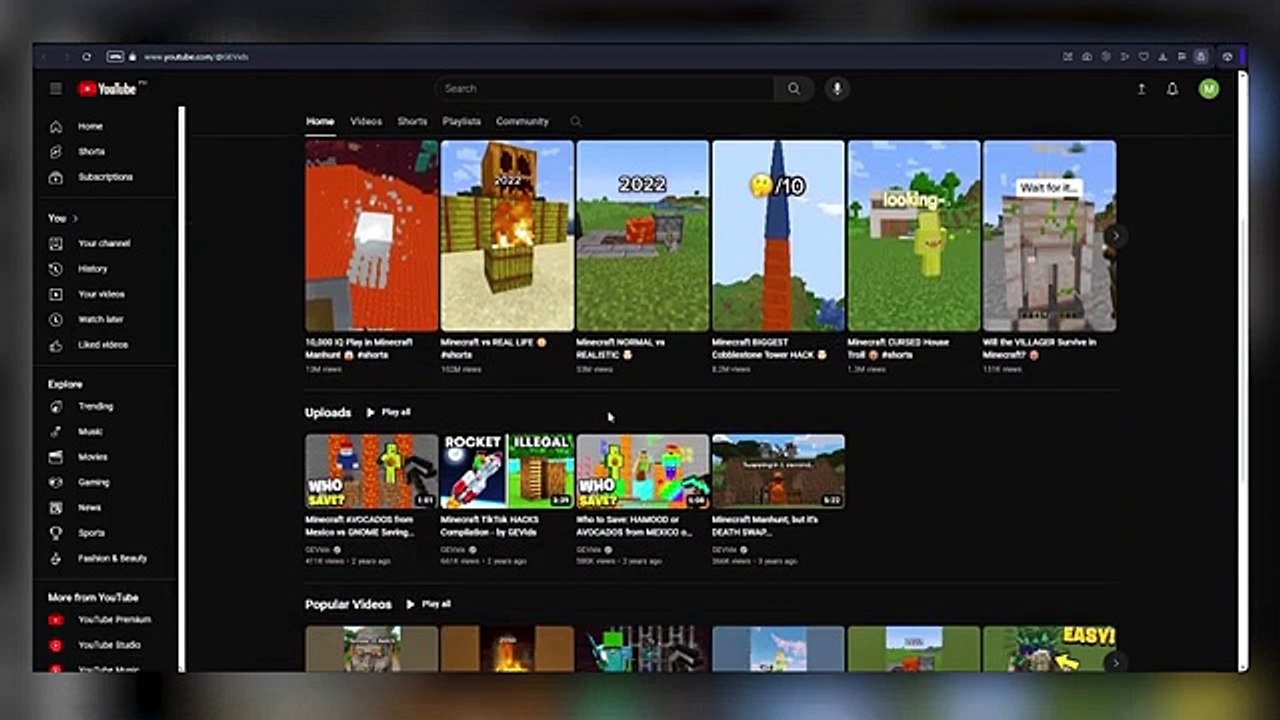Click the browser address bar URL

click(196, 57)
